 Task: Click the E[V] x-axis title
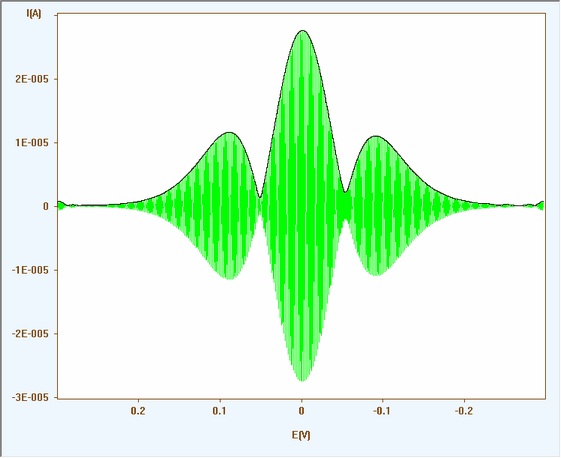tap(301, 435)
